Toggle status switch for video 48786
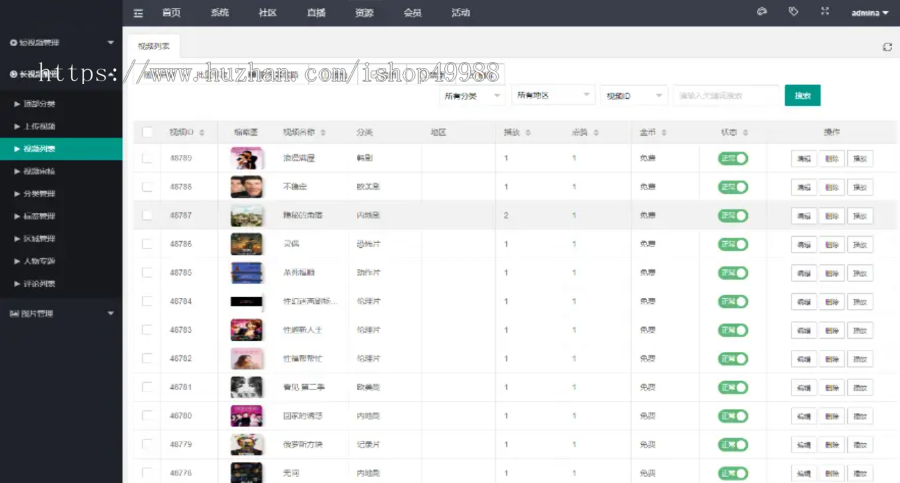 click(733, 244)
